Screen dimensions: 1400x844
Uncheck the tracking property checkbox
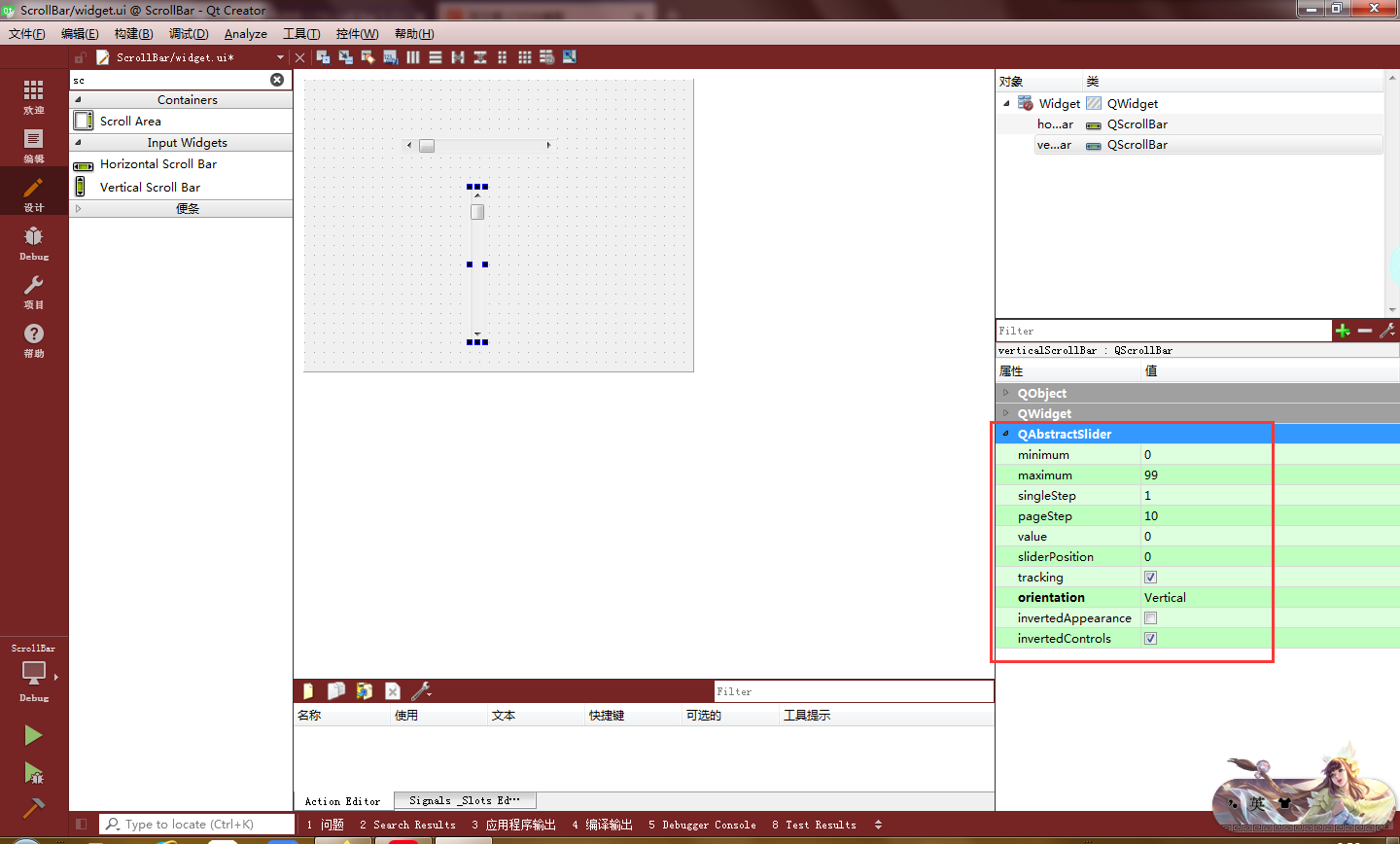point(1150,577)
